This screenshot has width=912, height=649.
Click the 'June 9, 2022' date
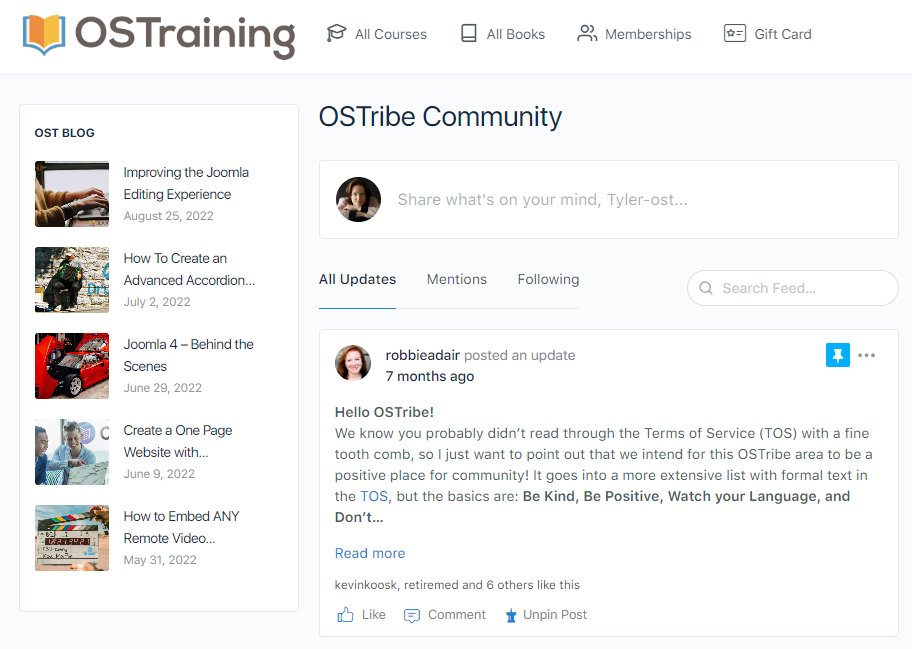(x=159, y=474)
